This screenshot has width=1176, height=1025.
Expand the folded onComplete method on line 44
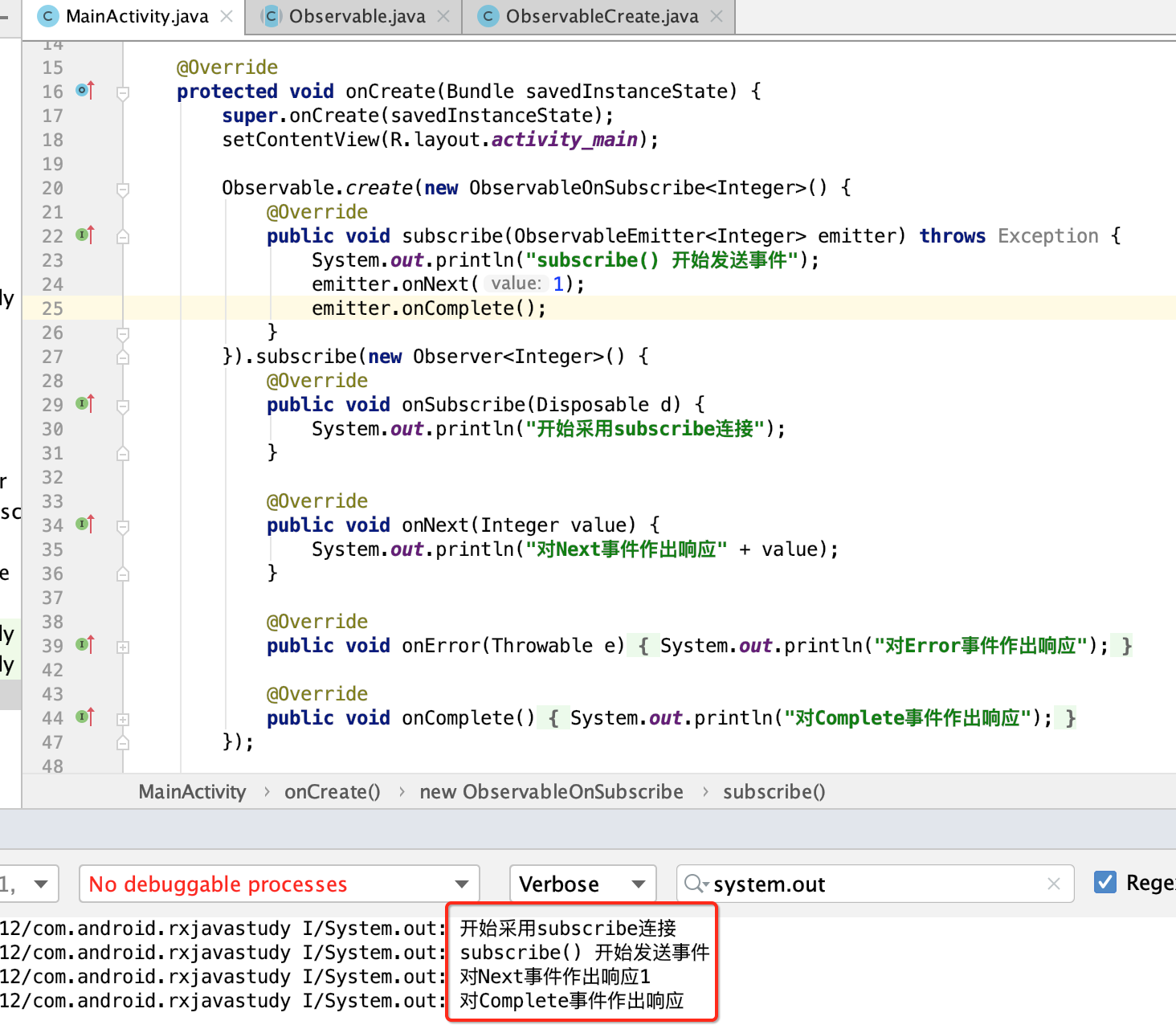123,719
